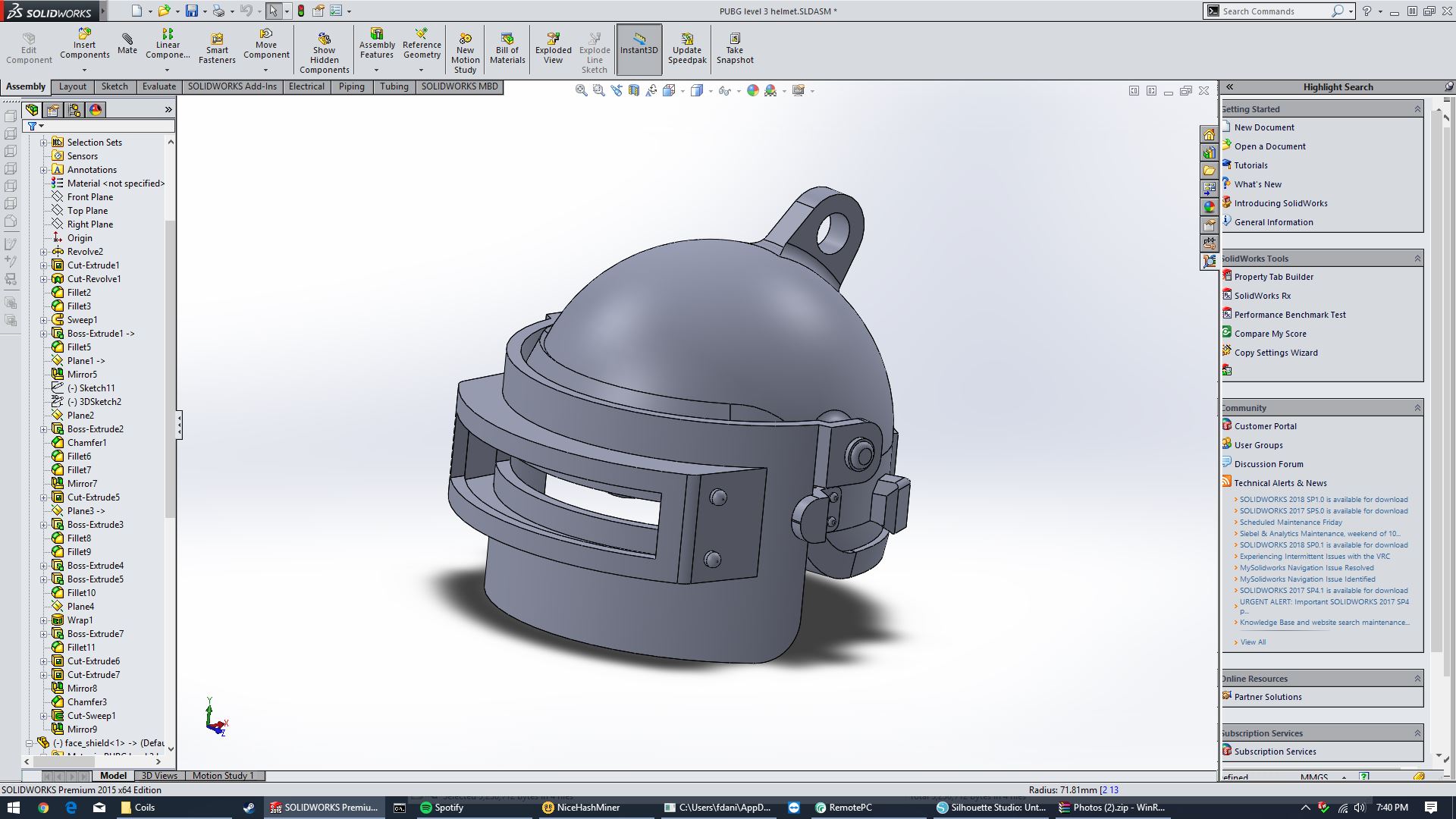This screenshot has height=819, width=1456.
Task: Expand the Annotations folder node
Action: tap(43, 170)
